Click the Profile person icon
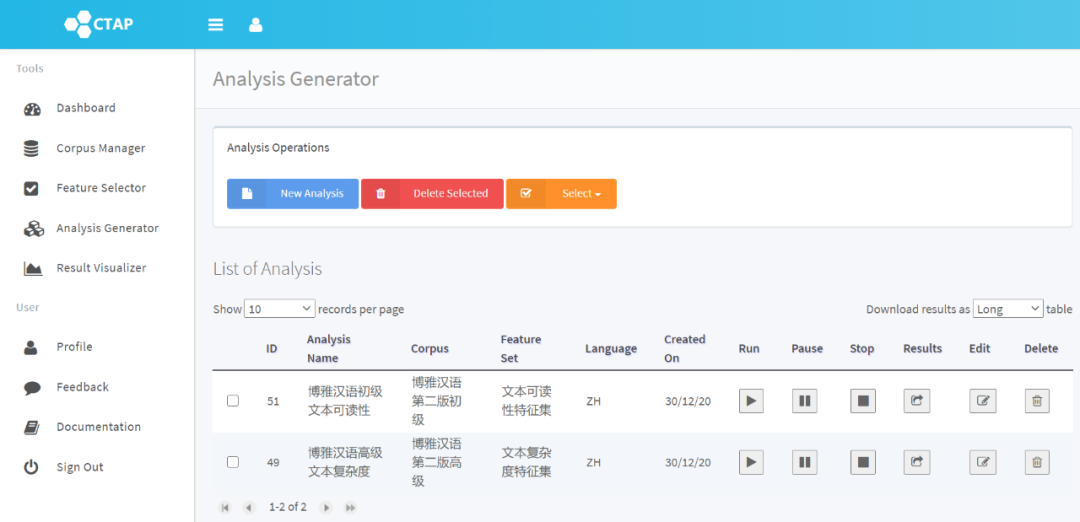Image resolution: width=1080 pixels, height=522 pixels. 30,347
